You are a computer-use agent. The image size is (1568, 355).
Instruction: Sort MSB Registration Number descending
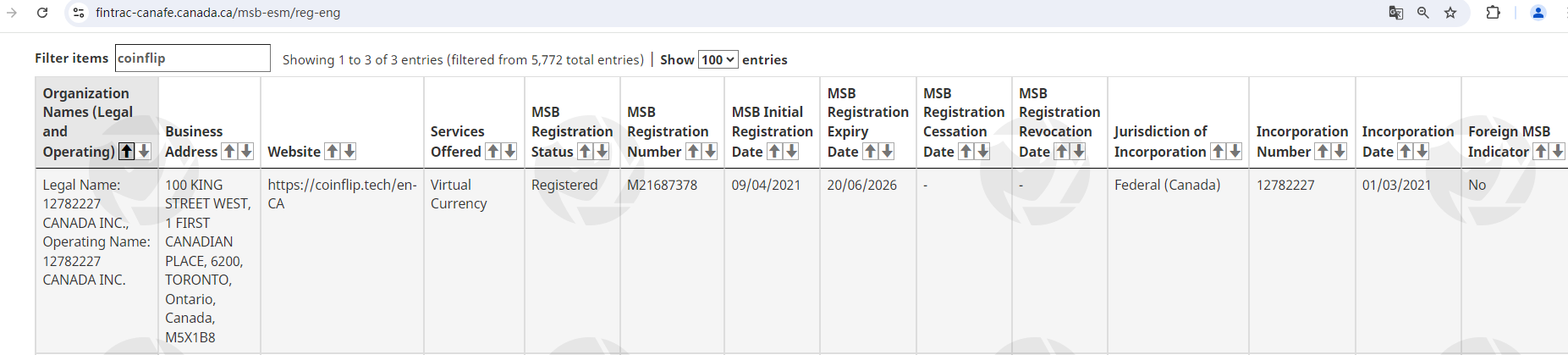click(x=711, y=152)
